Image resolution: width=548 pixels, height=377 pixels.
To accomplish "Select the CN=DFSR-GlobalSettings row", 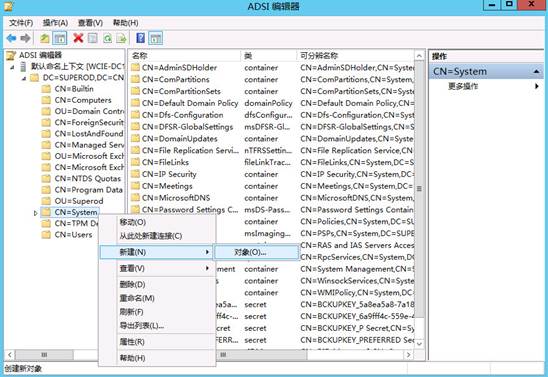I will point(272,127).
